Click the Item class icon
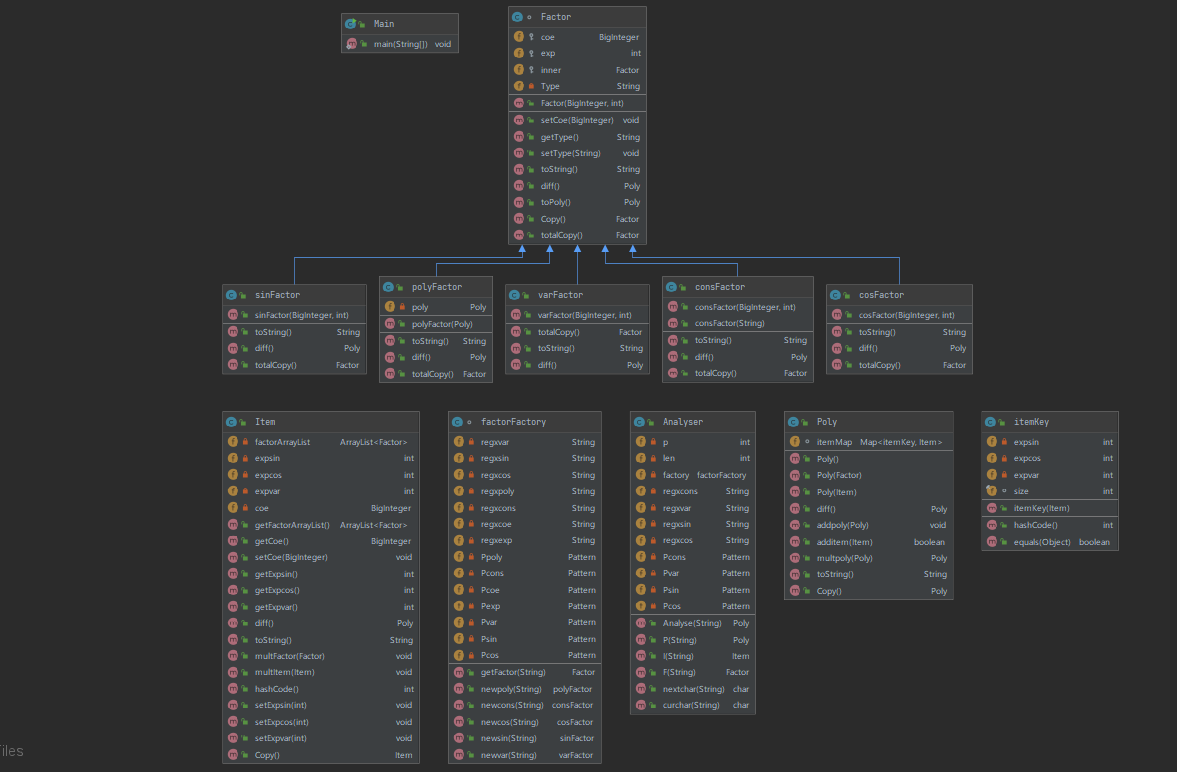The image size is (1177, 772). (x=231, y=422)
